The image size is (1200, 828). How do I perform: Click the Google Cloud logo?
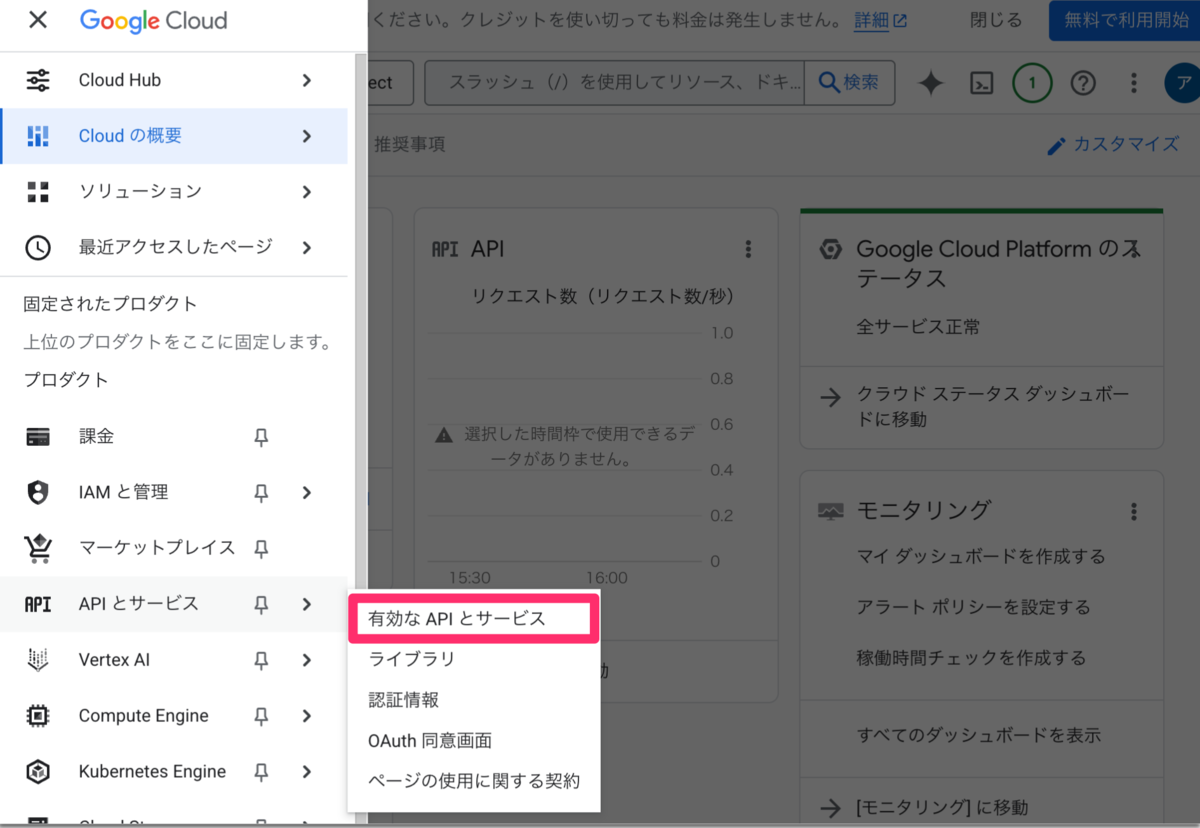(x=153, y=20)
